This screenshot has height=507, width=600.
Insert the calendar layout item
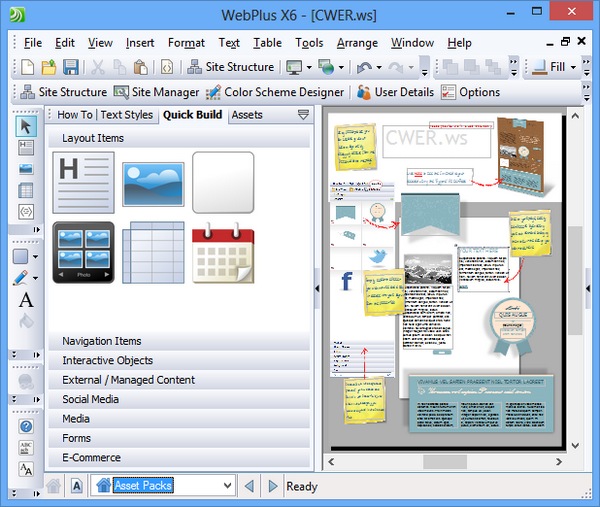click(x=223, y=253)
